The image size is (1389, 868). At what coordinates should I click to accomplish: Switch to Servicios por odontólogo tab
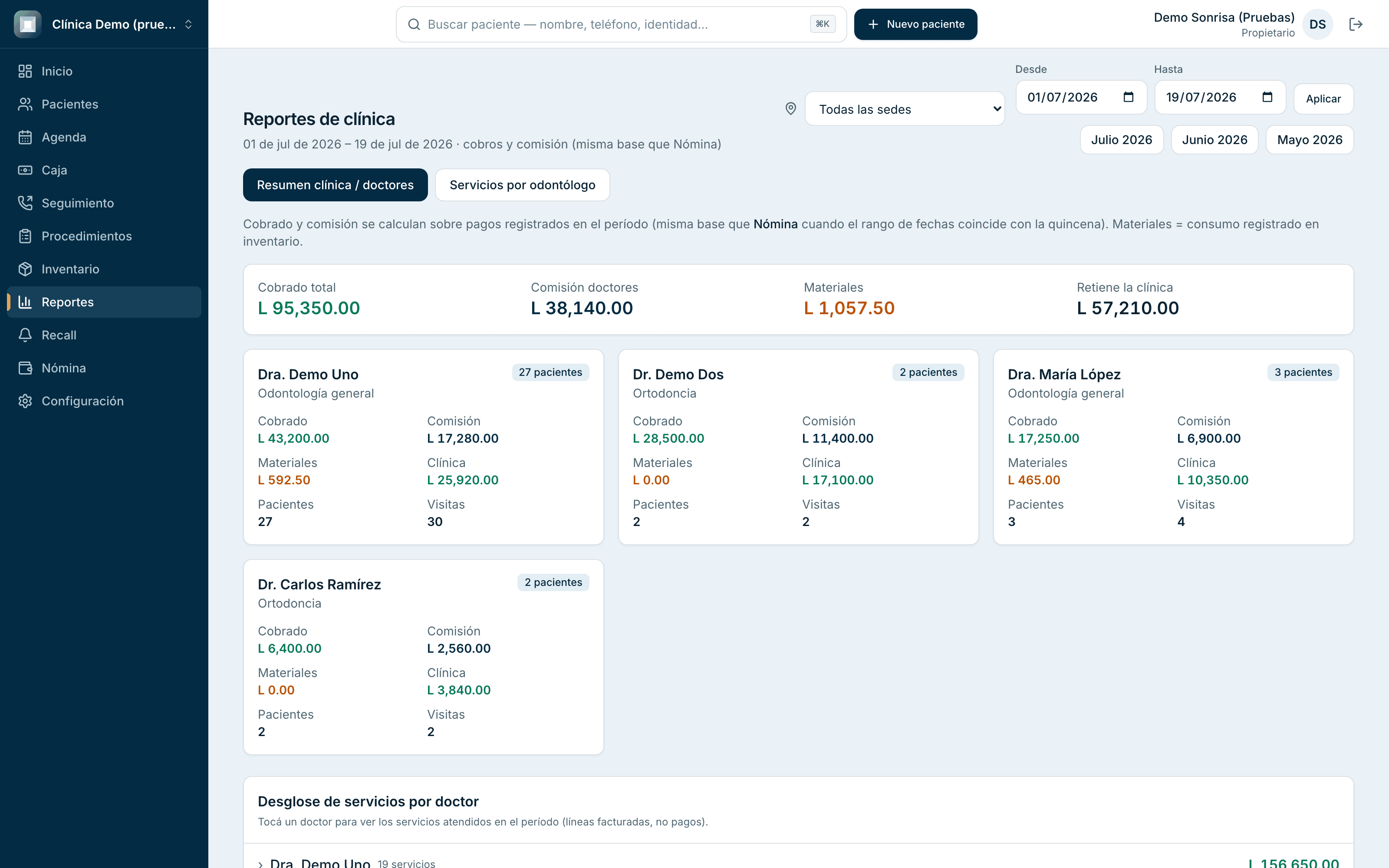pos(522,185)
